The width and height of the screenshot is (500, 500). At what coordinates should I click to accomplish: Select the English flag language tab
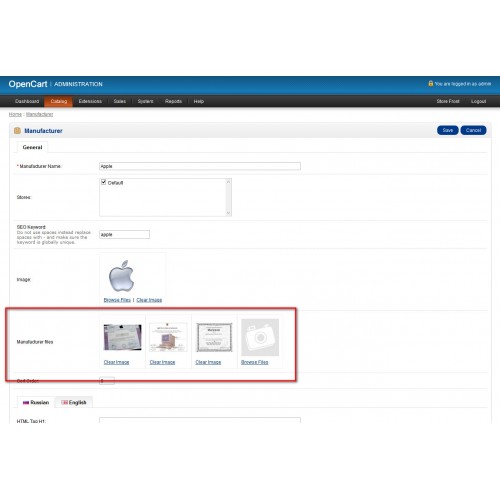pyautogui.click(x=74, y=402)
